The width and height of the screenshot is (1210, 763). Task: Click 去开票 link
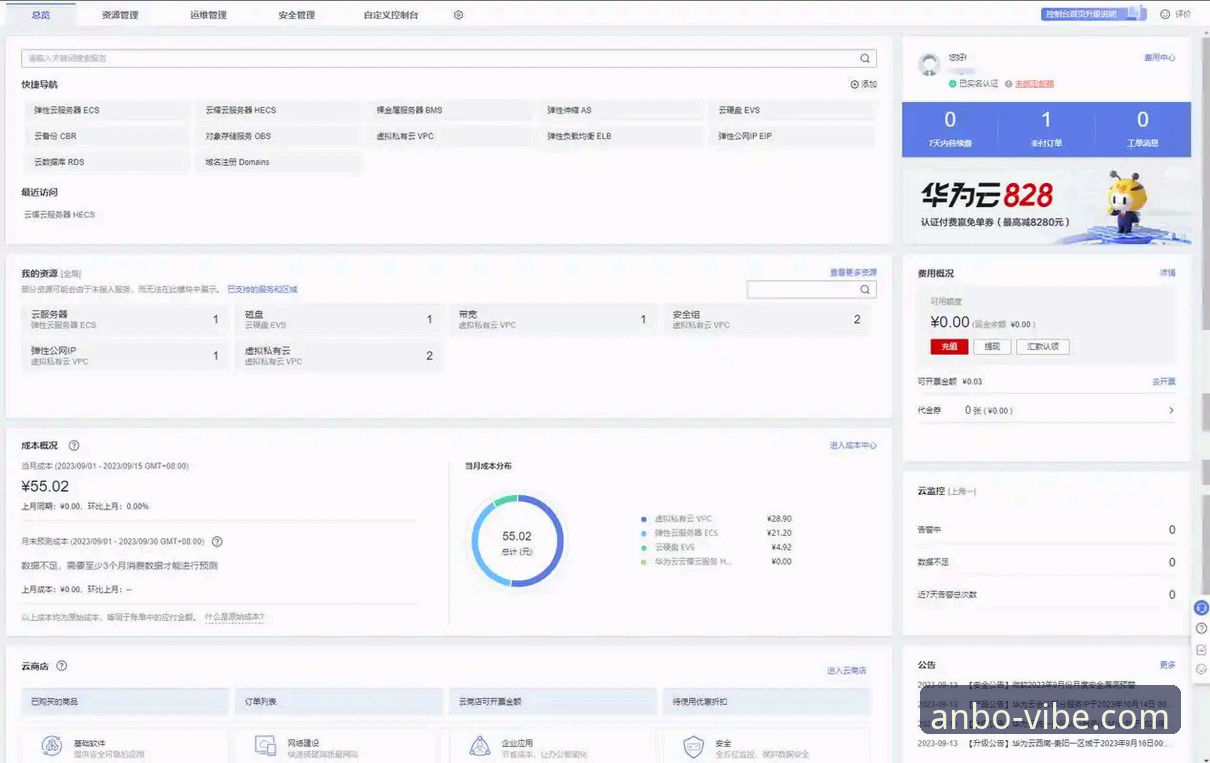click(x=1163, y=382)
